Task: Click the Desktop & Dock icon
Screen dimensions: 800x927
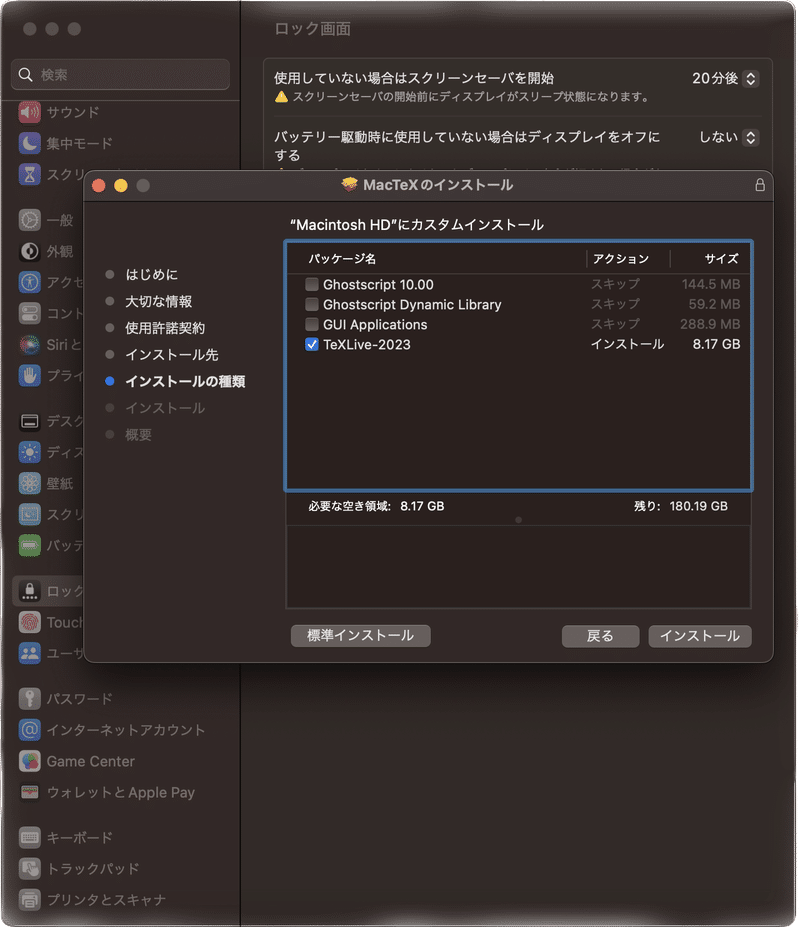Action: [x=30, y=421]
